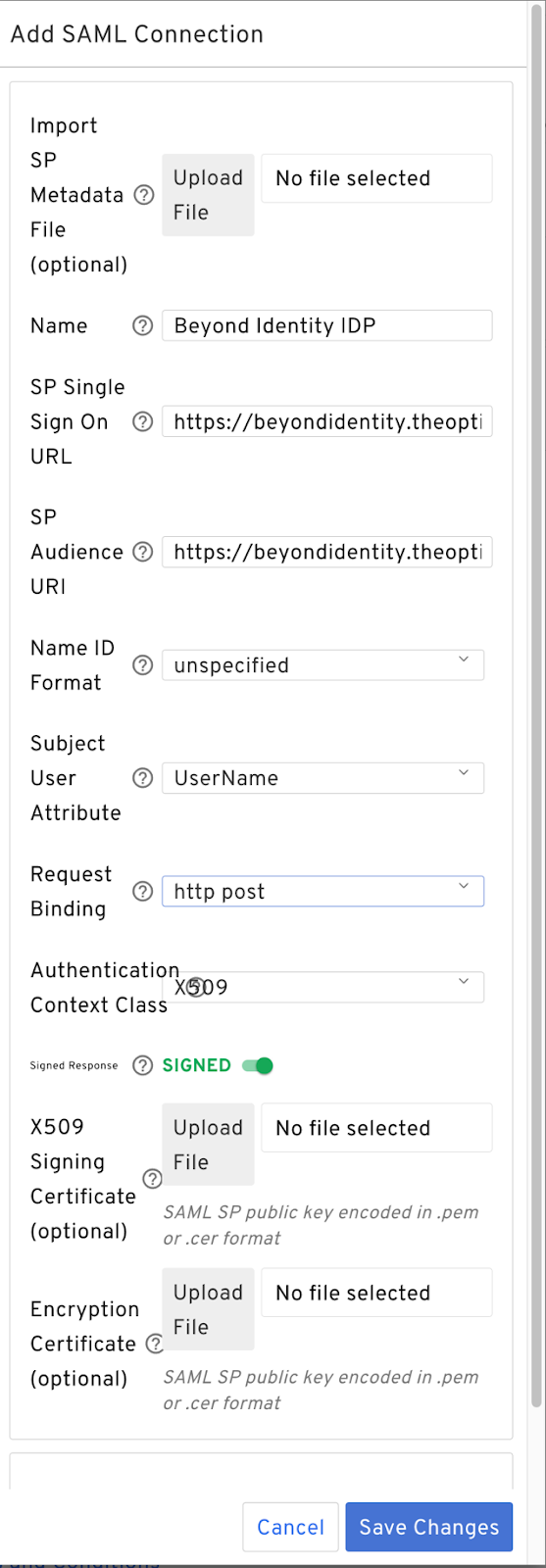Click the Save Changes button
The height and width of the screenshot is (1568, 546).
pyautogui.click(x=428, y=1527)
